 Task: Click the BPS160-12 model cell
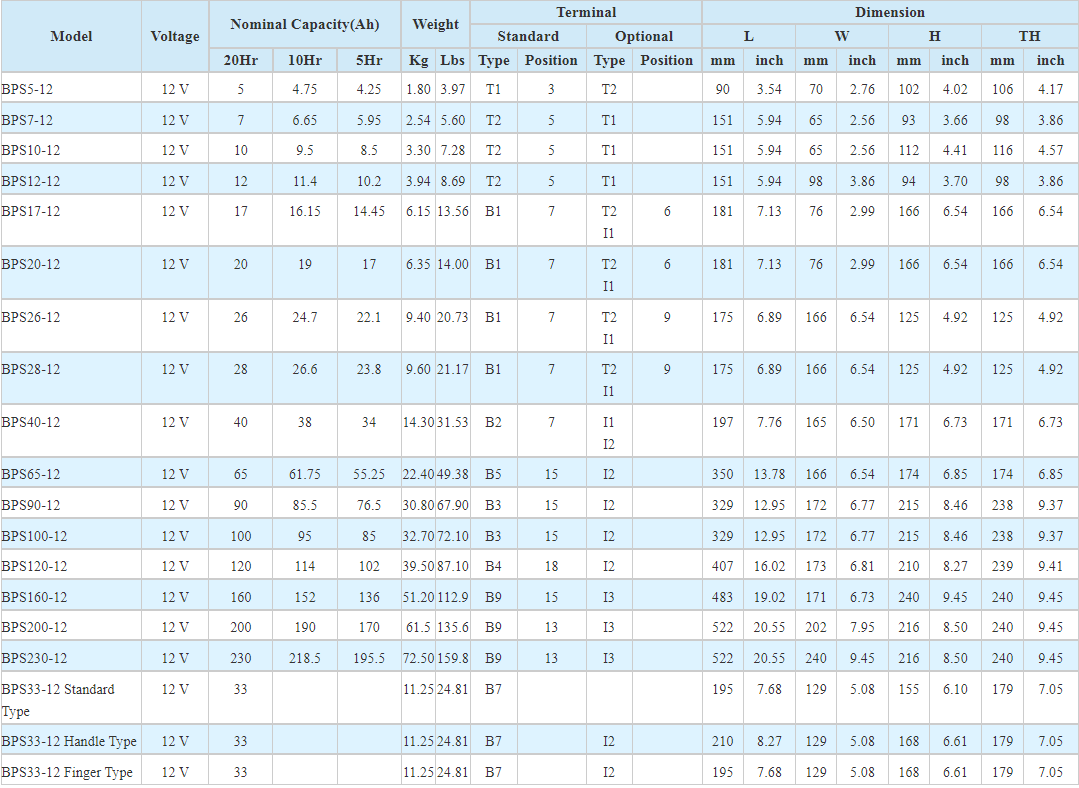tap(35, 597)
